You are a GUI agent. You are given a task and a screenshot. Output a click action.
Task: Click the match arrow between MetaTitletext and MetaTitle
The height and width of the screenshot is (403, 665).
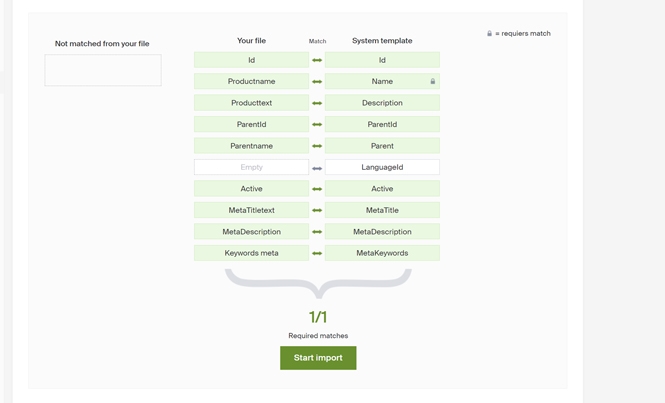[317, 211]
